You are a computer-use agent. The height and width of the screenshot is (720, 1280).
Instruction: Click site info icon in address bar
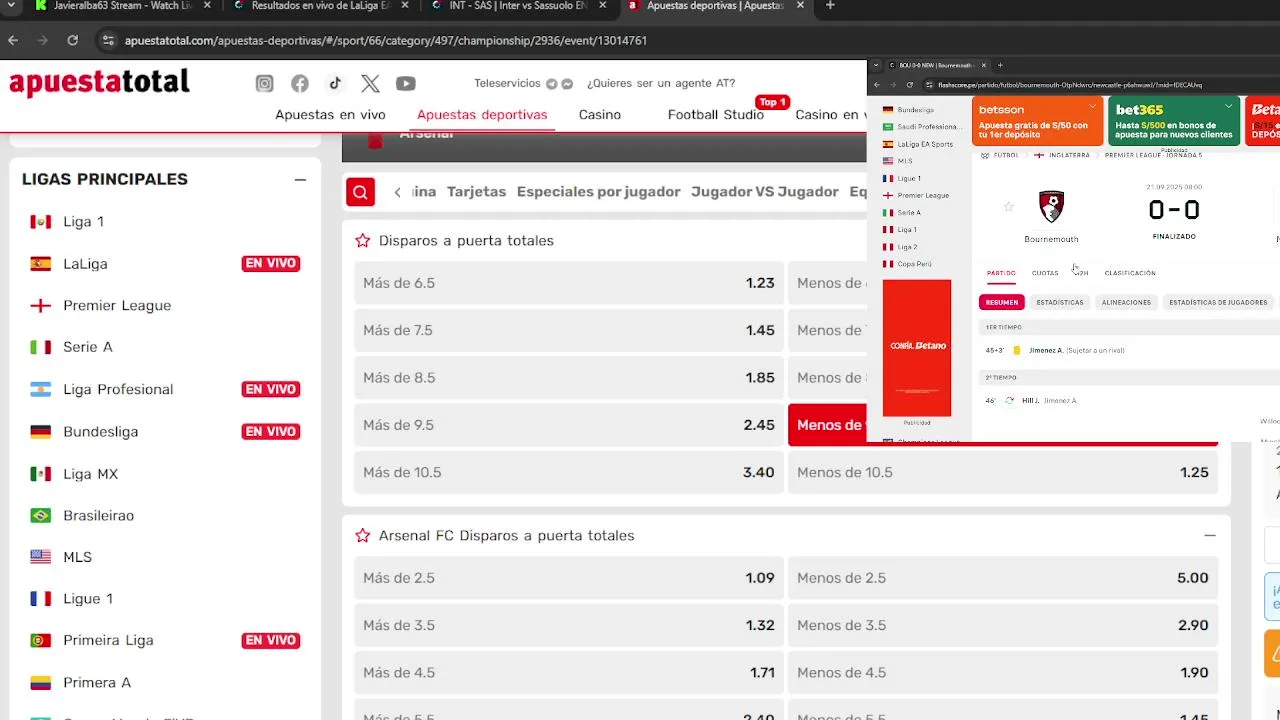(x=108, y=40)
